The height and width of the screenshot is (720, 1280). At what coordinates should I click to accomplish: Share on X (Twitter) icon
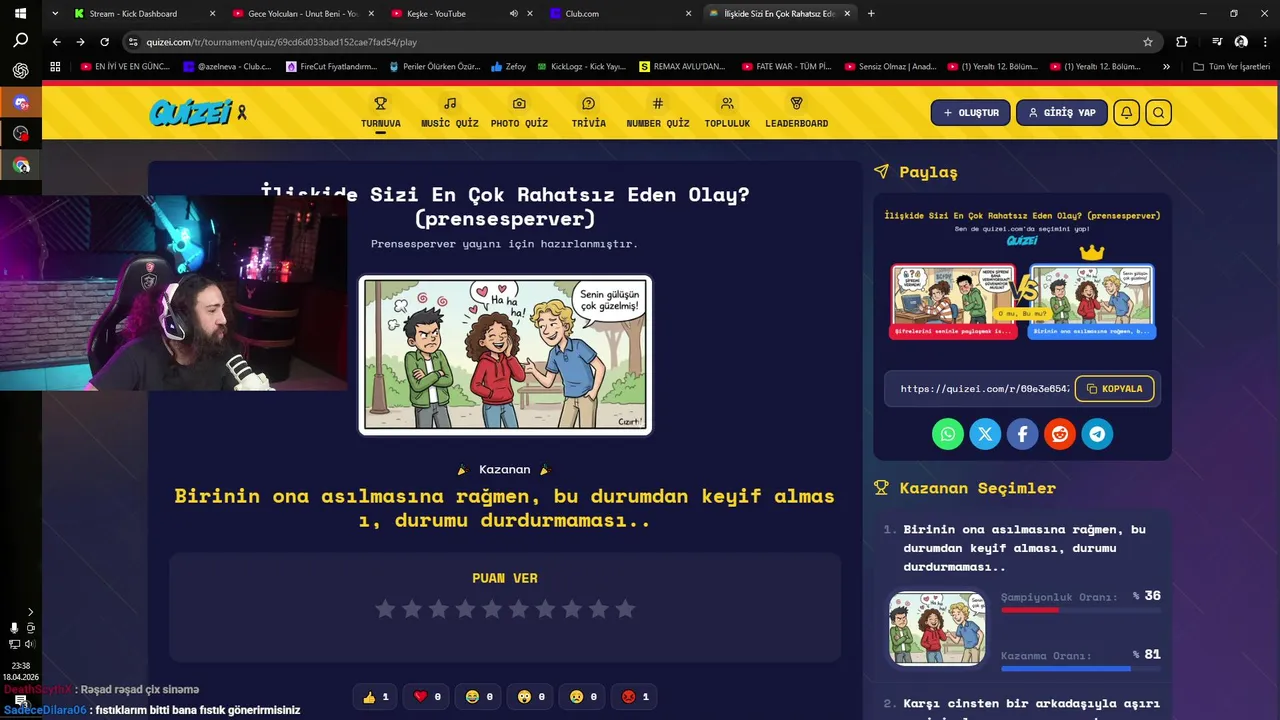pyautogui.click(x=985, y=434)
